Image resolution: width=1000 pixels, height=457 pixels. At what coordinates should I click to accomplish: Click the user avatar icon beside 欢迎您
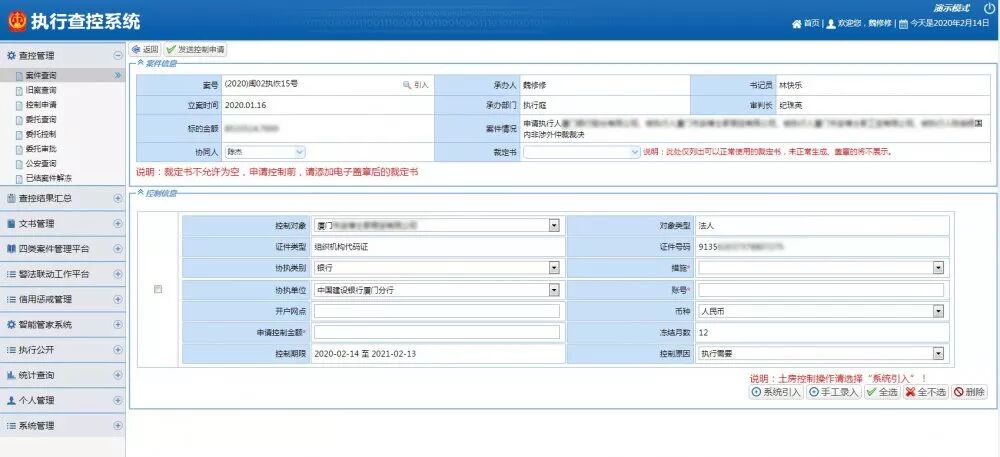coord(831,24)
